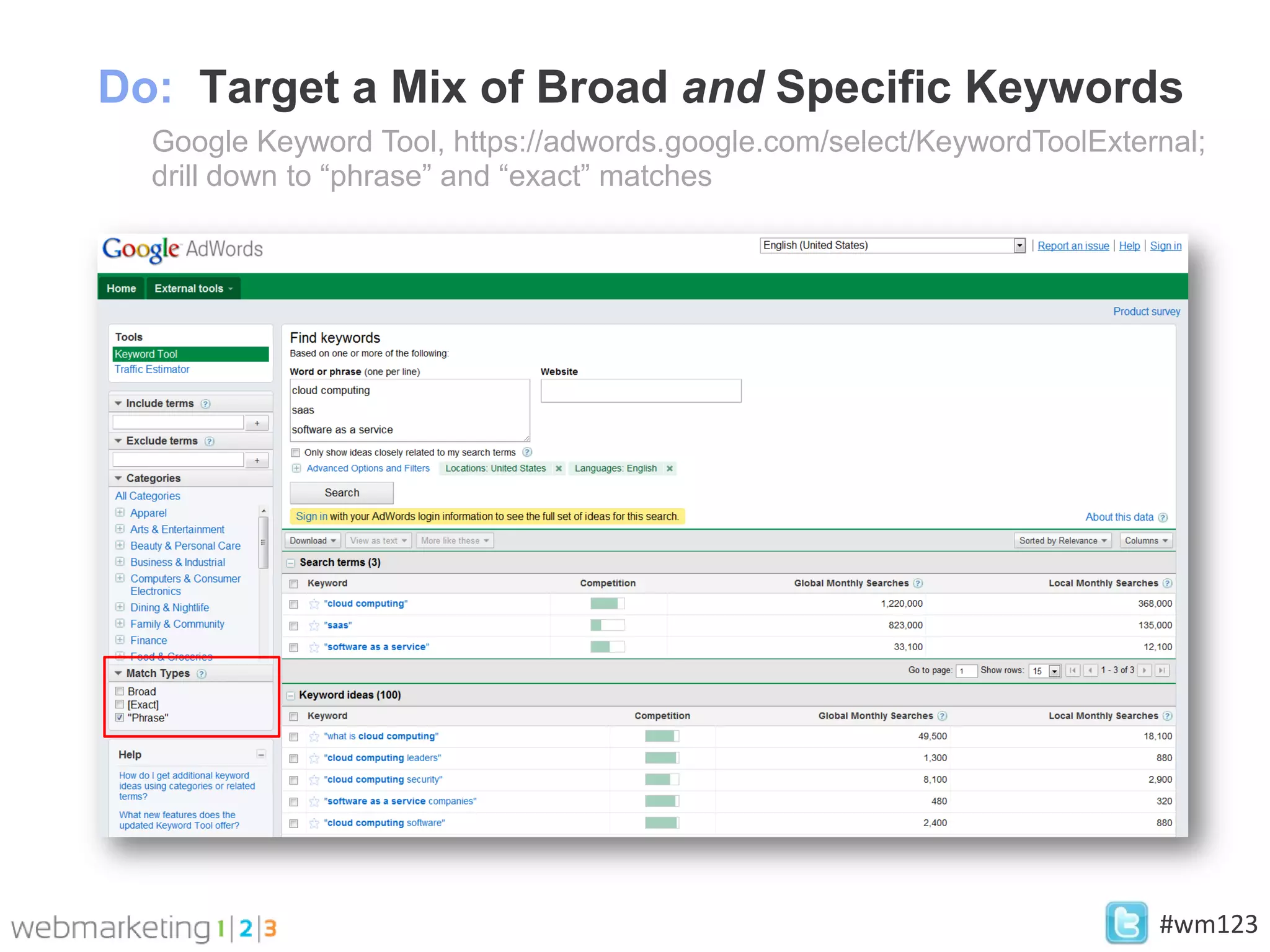
Task: Select all search terms via header checkbox
Action: point(294,584)
